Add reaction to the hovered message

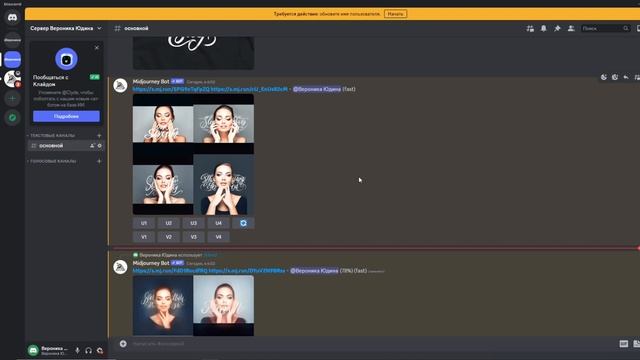pos(604,77)
